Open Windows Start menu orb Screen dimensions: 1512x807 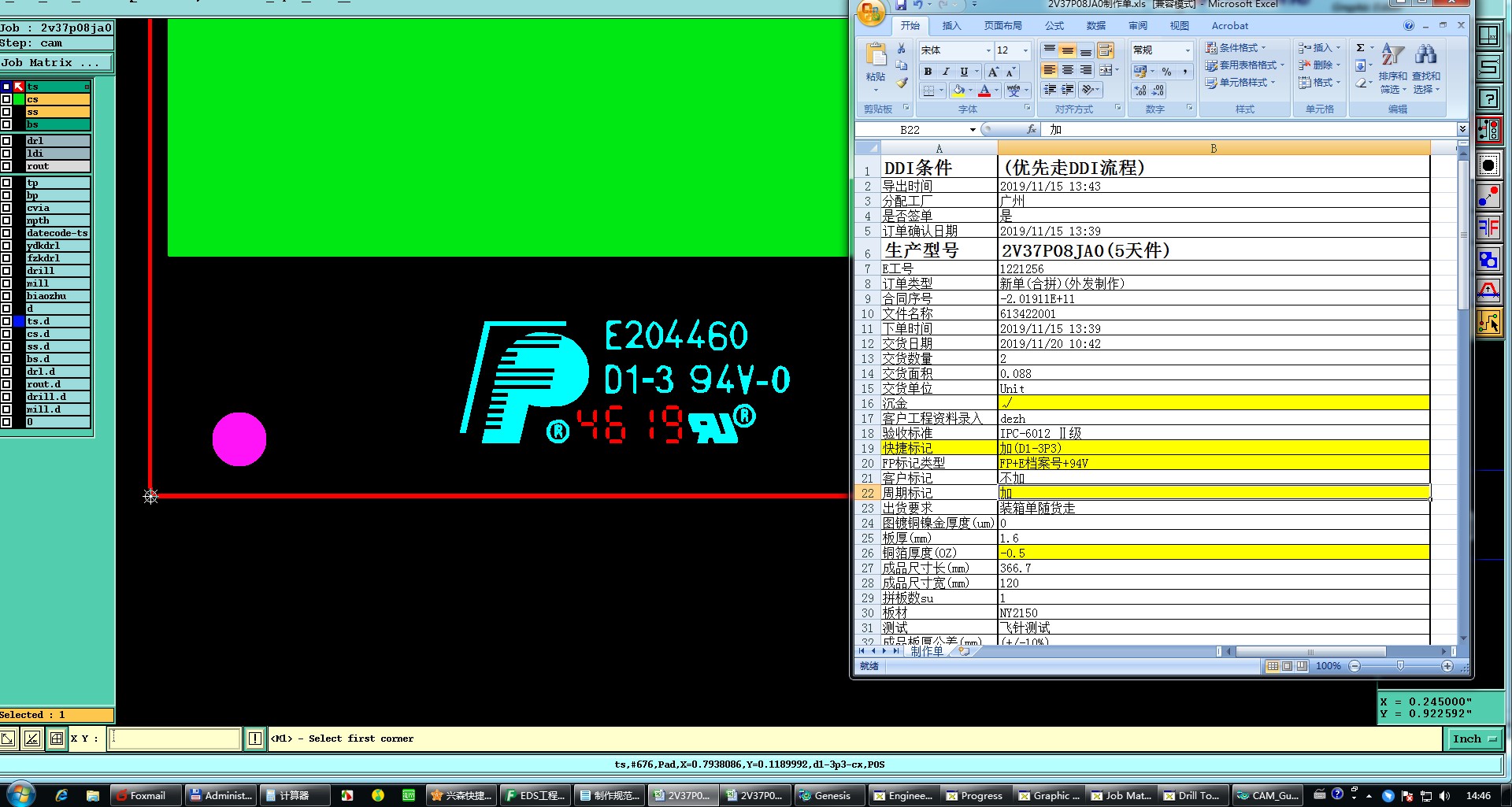pos(21,794)
